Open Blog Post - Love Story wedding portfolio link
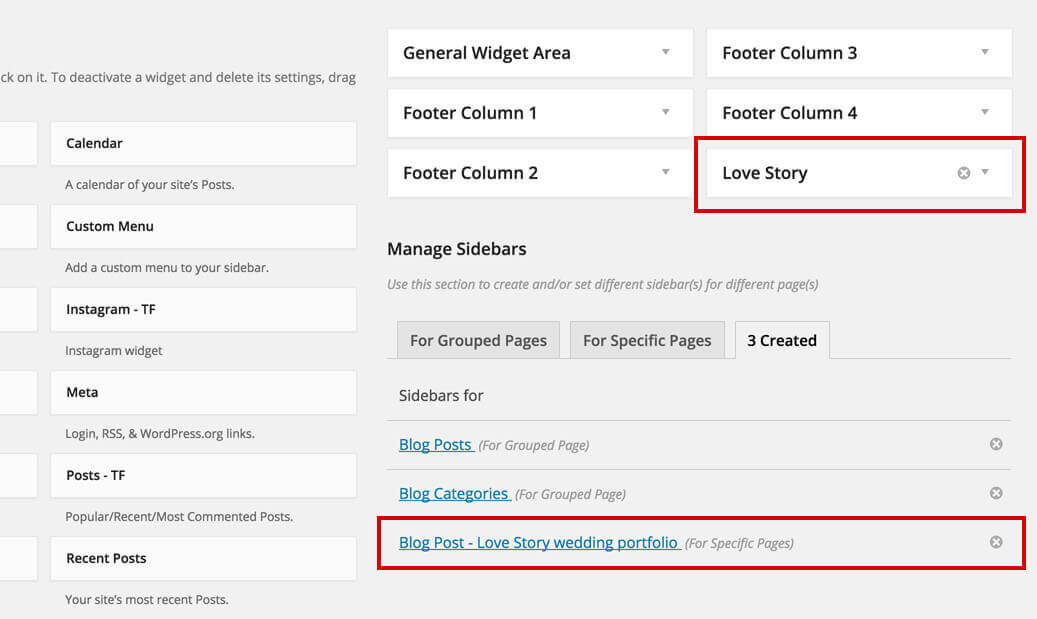The width and height of the screenshot is (1037, 619). pos(539,542)
